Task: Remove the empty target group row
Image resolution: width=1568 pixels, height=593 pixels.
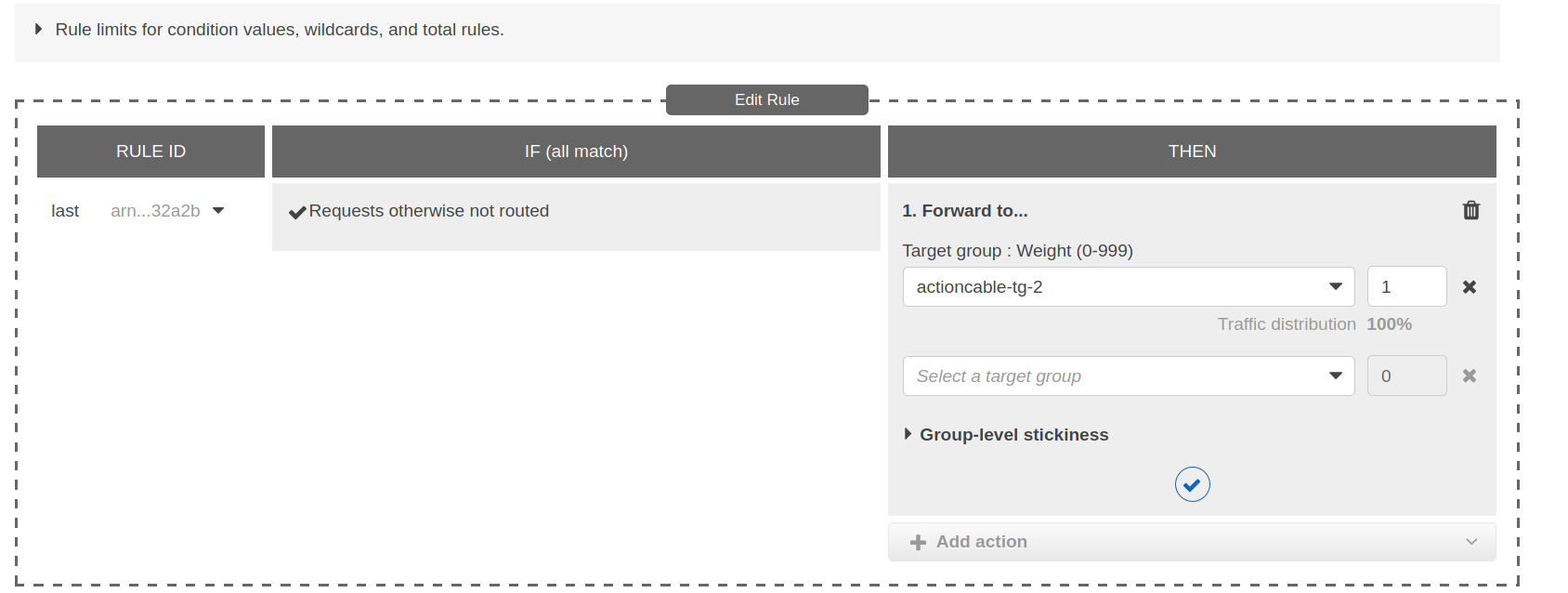Action: [1469, 376]
